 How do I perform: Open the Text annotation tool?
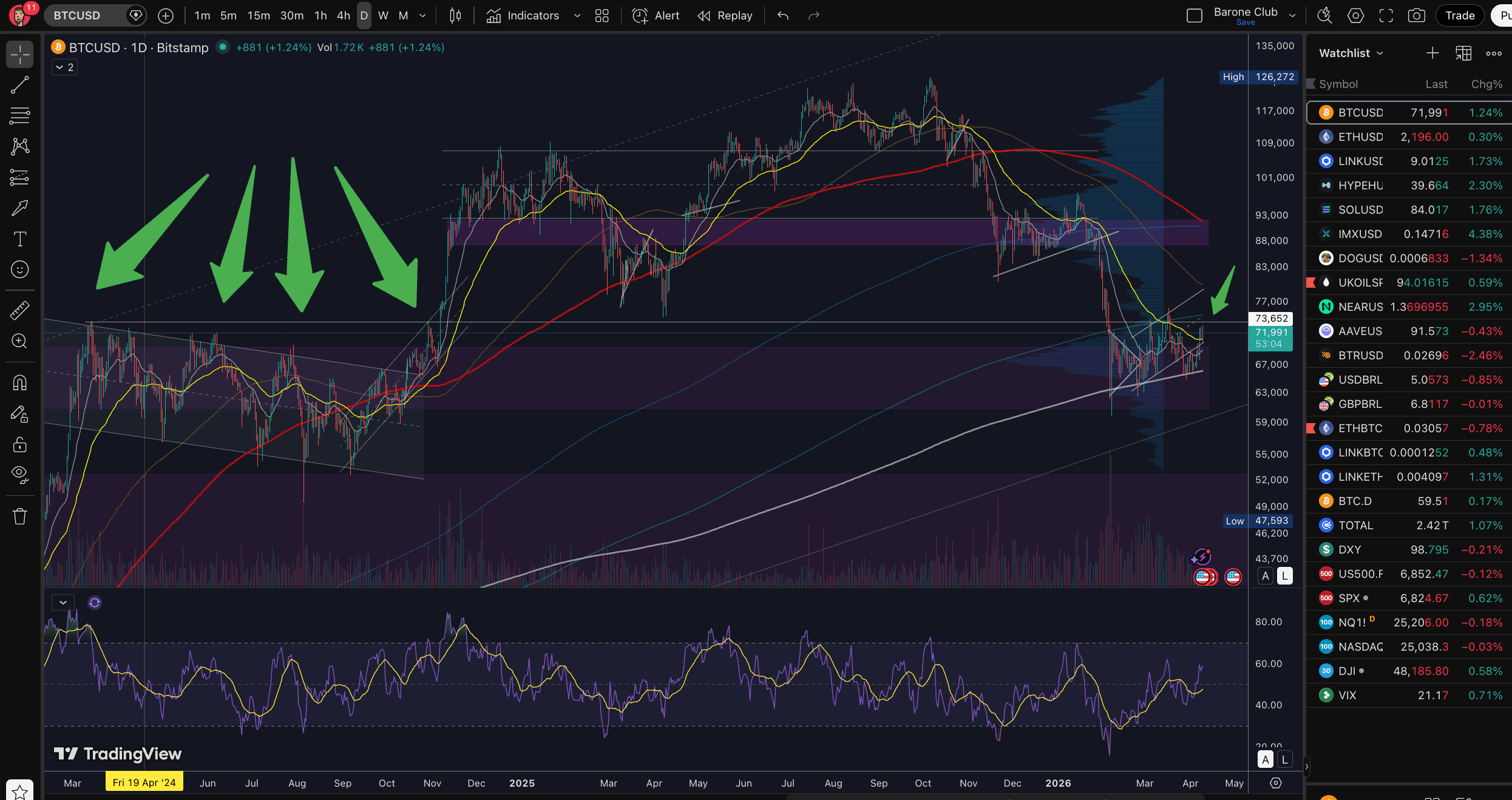[19, 239]
